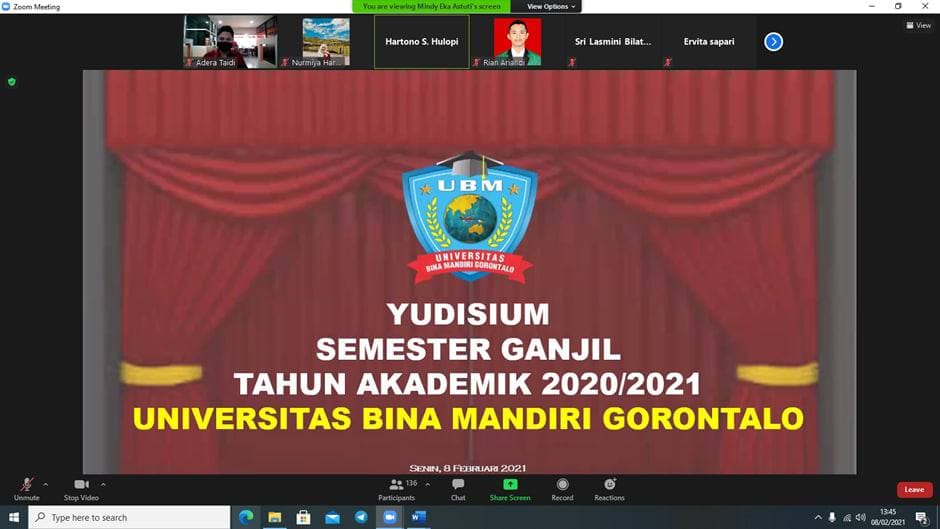This screenshot has height=529, width=940.
Task: Click the Windows search box
Action: click(x=128, y=517)
